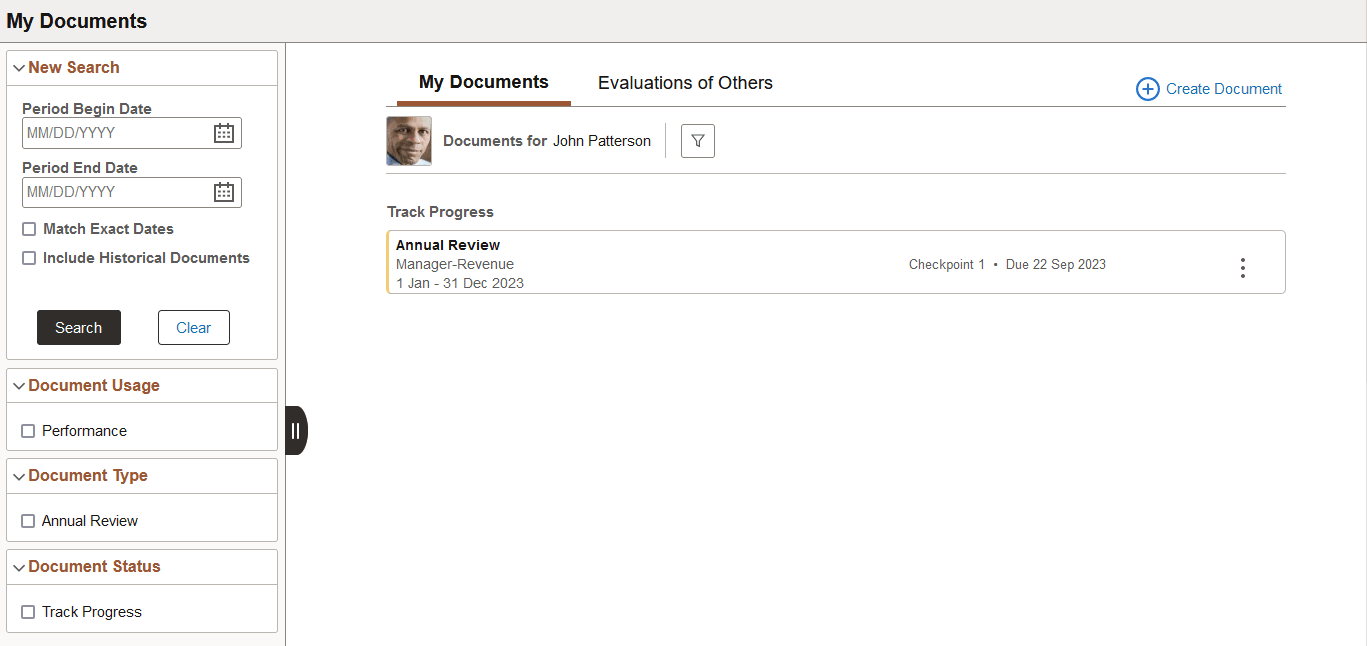Collapse the Document Status section
The image size is (1367, 646).
[18, 566]
